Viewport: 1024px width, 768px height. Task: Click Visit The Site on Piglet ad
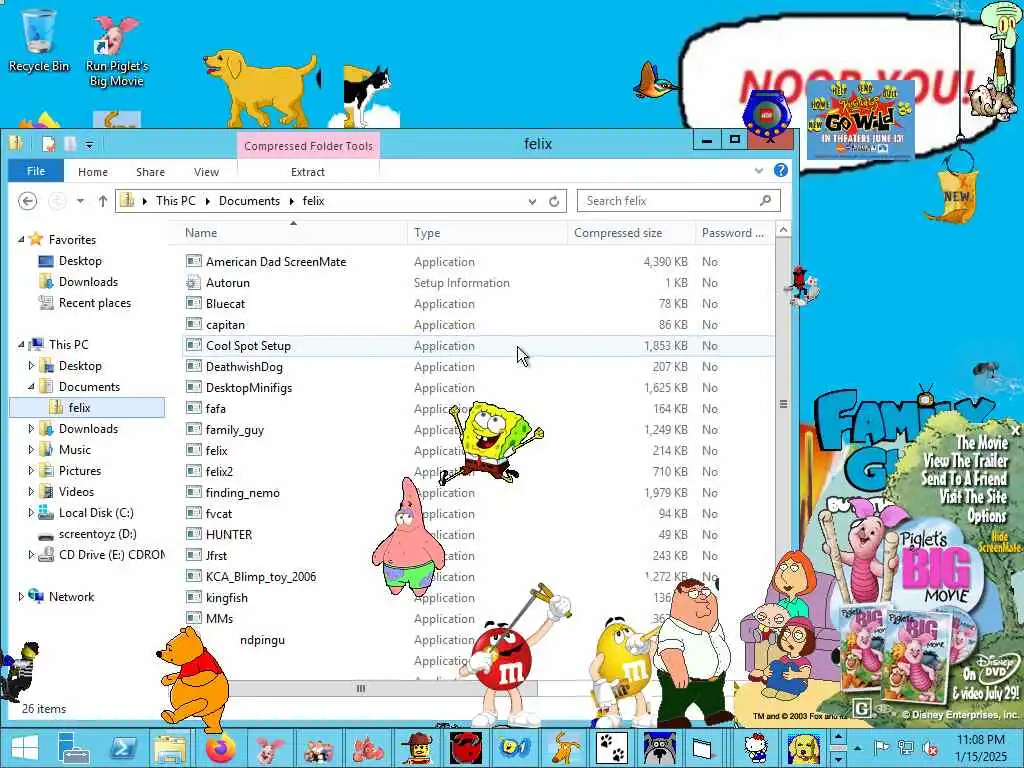(x=973, y=497)
